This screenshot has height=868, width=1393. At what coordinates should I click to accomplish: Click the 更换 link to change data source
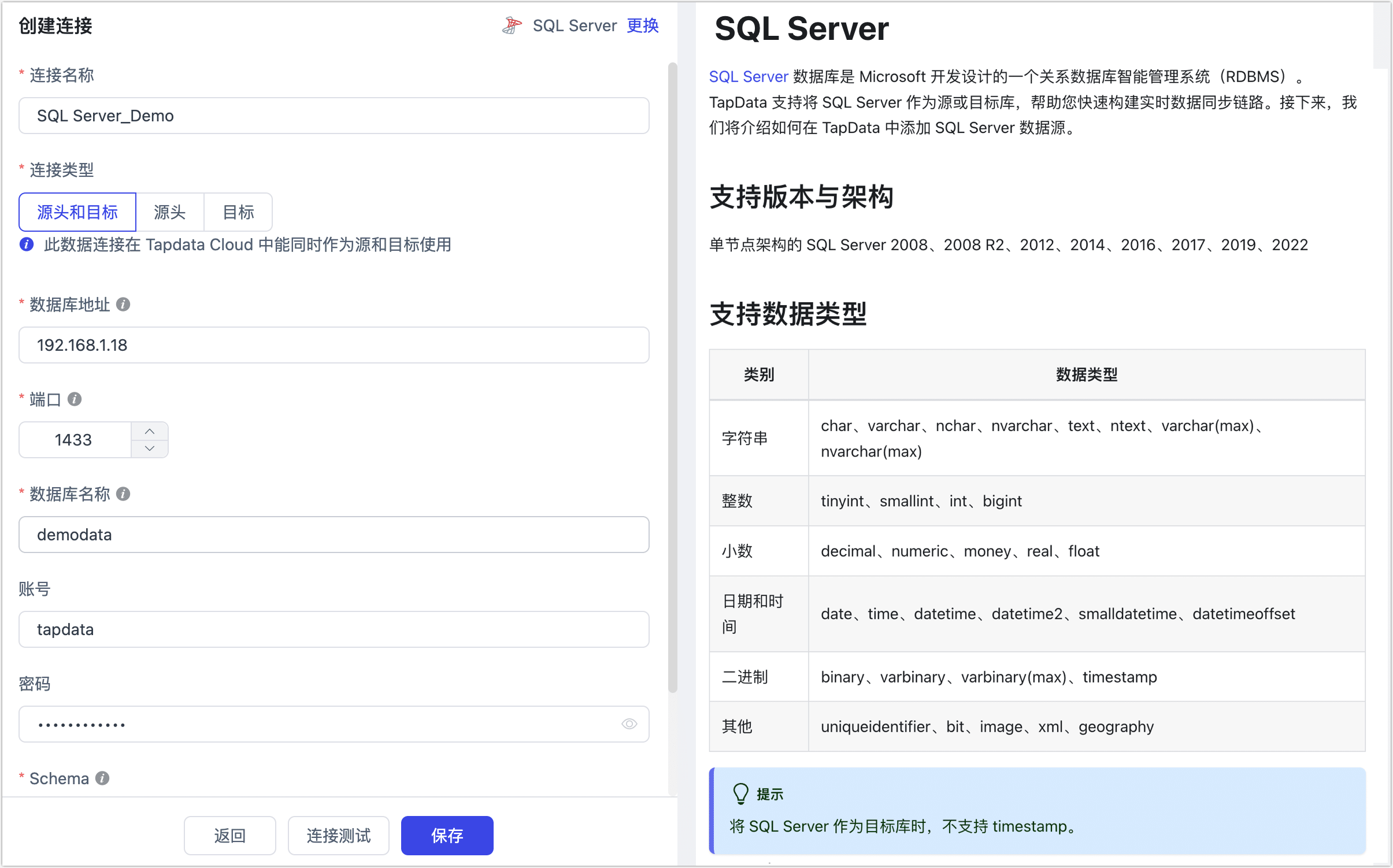click(x=642, y=25)
